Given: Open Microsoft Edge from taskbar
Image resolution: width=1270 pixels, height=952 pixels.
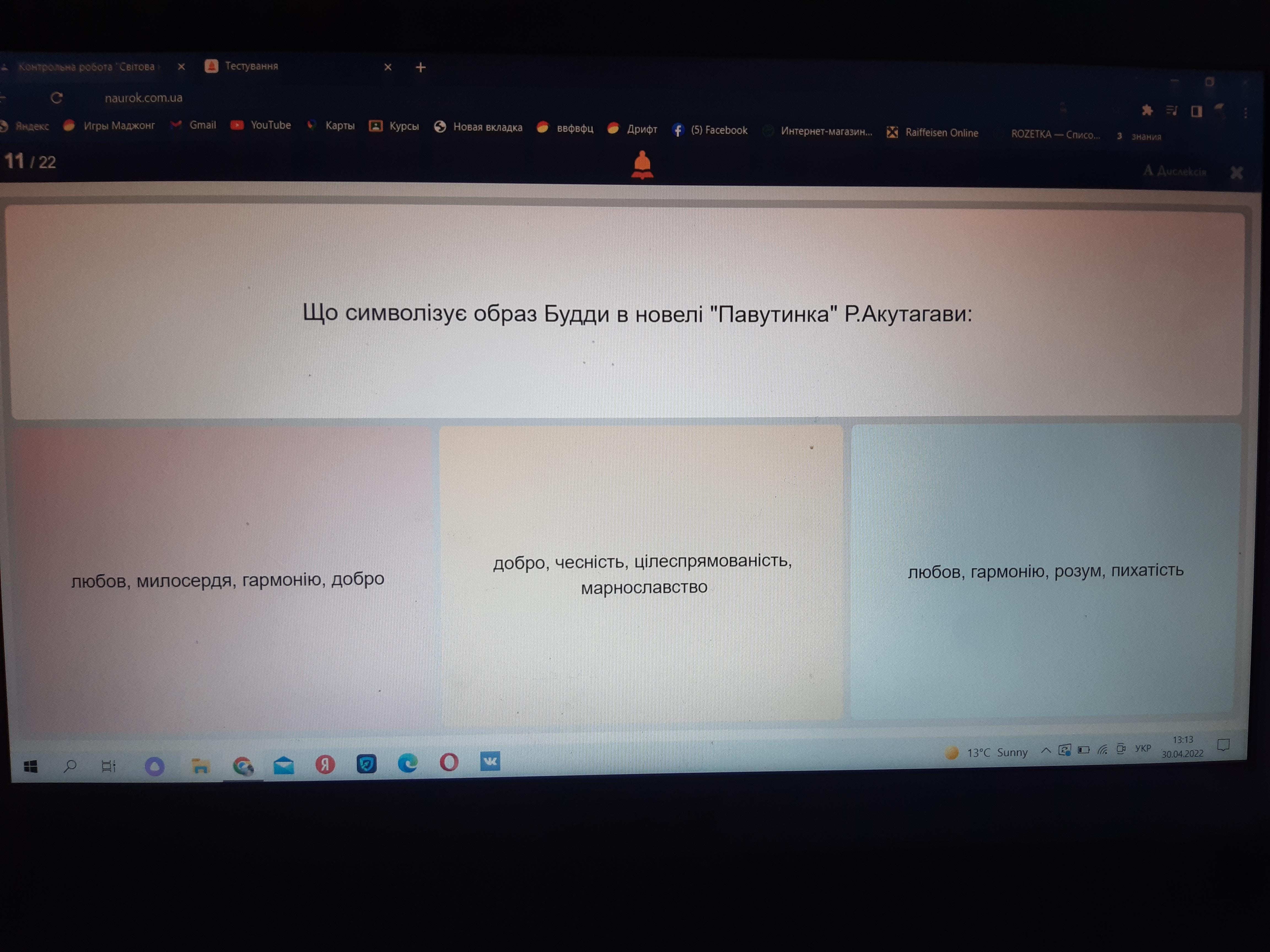Looking at the screenshot, I should 408,763.
